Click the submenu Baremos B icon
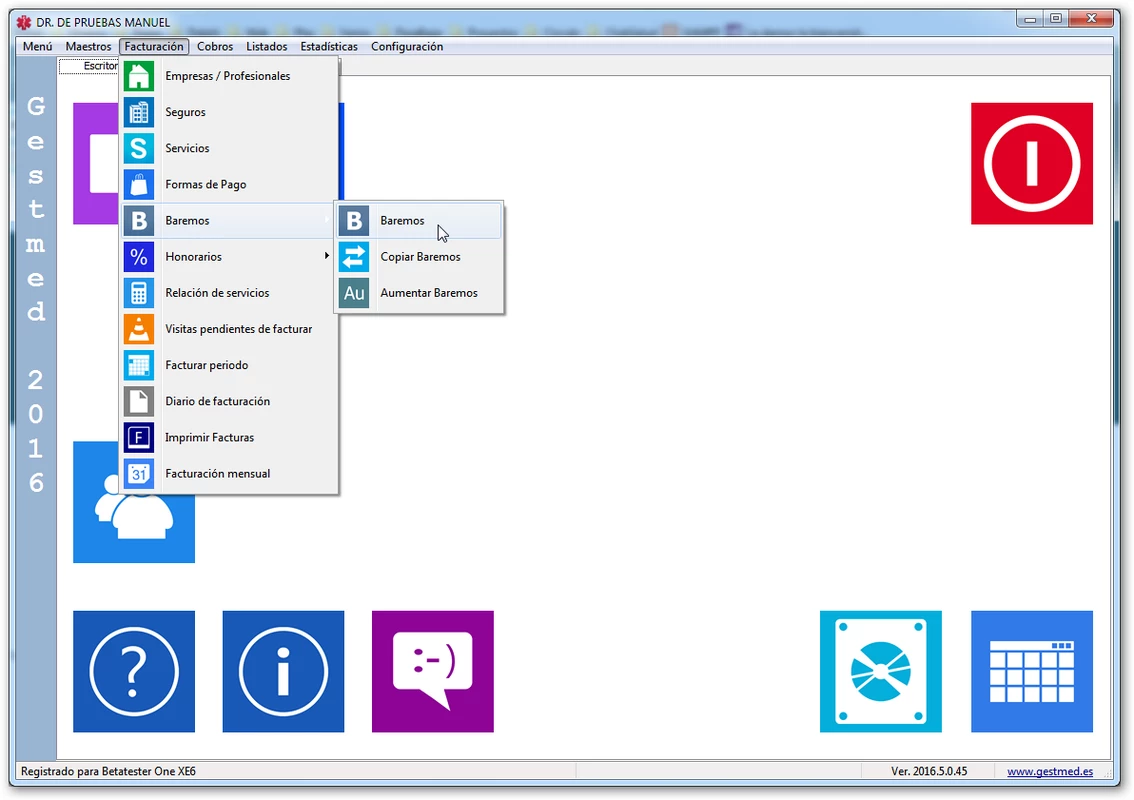Screen dimensions: 1134x800 tap(354, 221)
